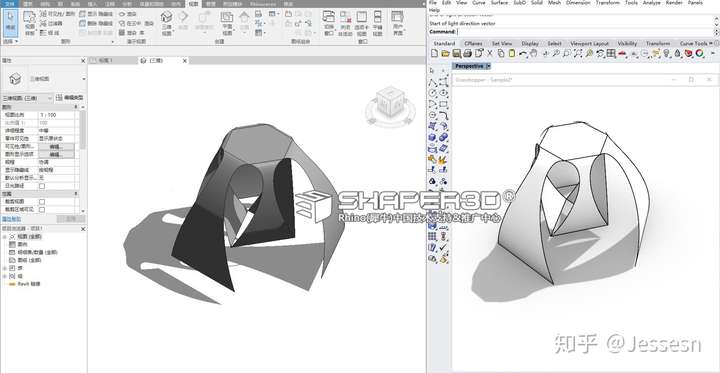This screenshot has width=720, height=373.
Task: Toggle the Crop Region Visible checkbox
Action: (x=42, y=209)
